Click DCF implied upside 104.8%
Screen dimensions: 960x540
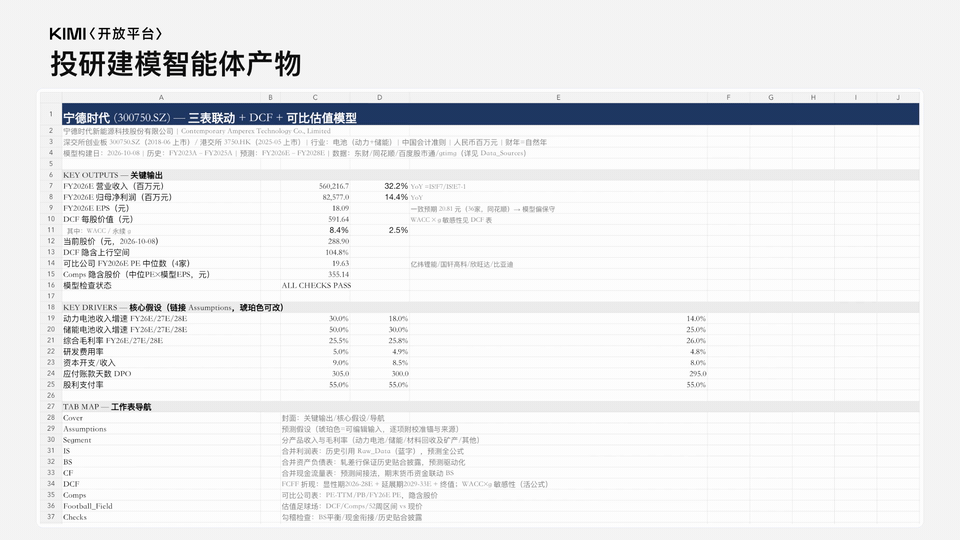click(337, 252)
